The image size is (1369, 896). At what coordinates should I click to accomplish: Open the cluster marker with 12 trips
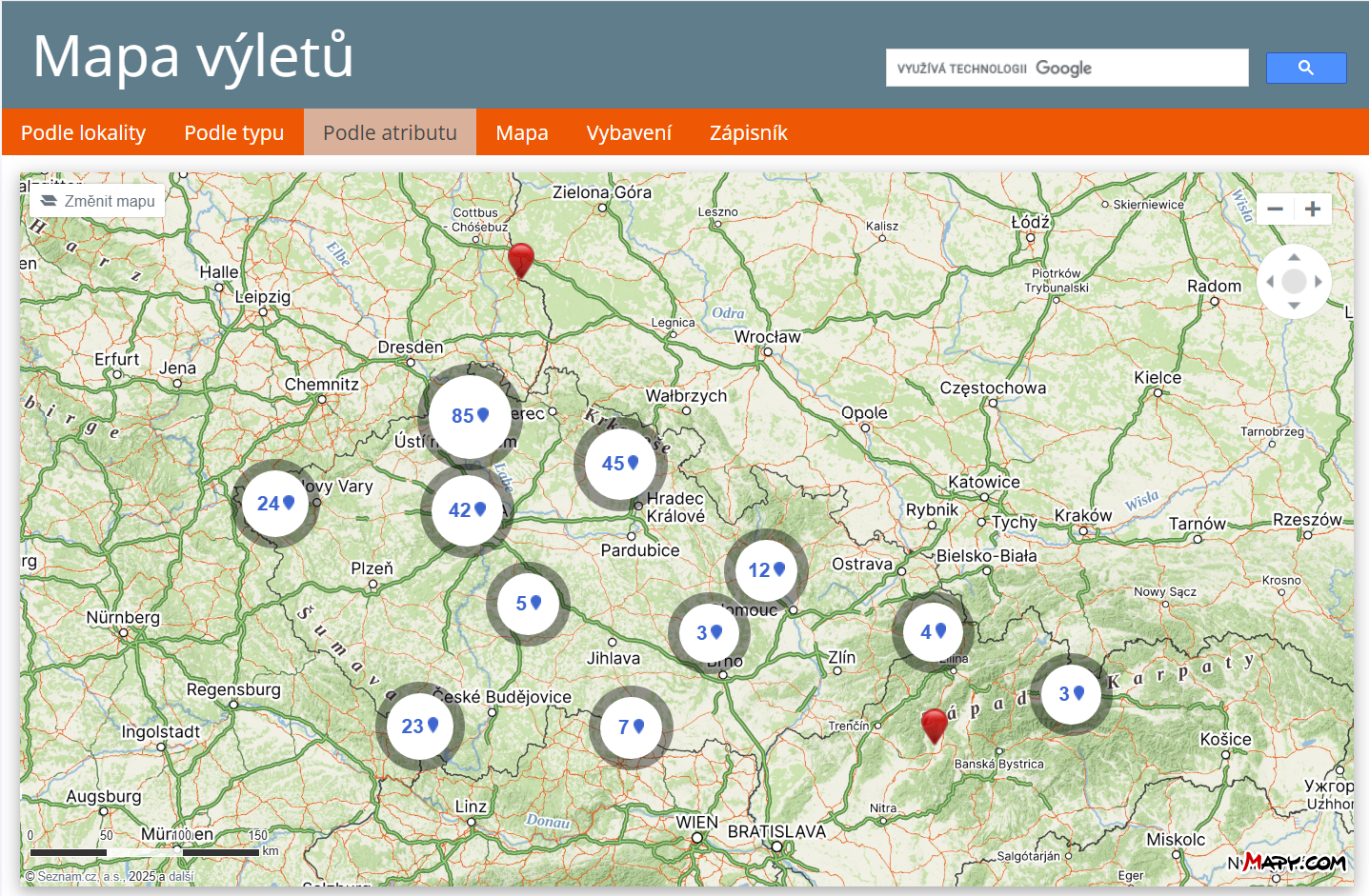tap(766, 570)
